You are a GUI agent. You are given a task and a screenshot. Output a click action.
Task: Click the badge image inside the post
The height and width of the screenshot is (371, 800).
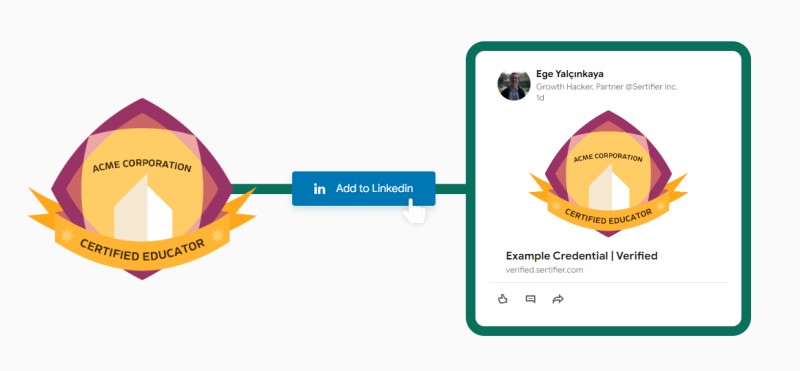point(608,174)
